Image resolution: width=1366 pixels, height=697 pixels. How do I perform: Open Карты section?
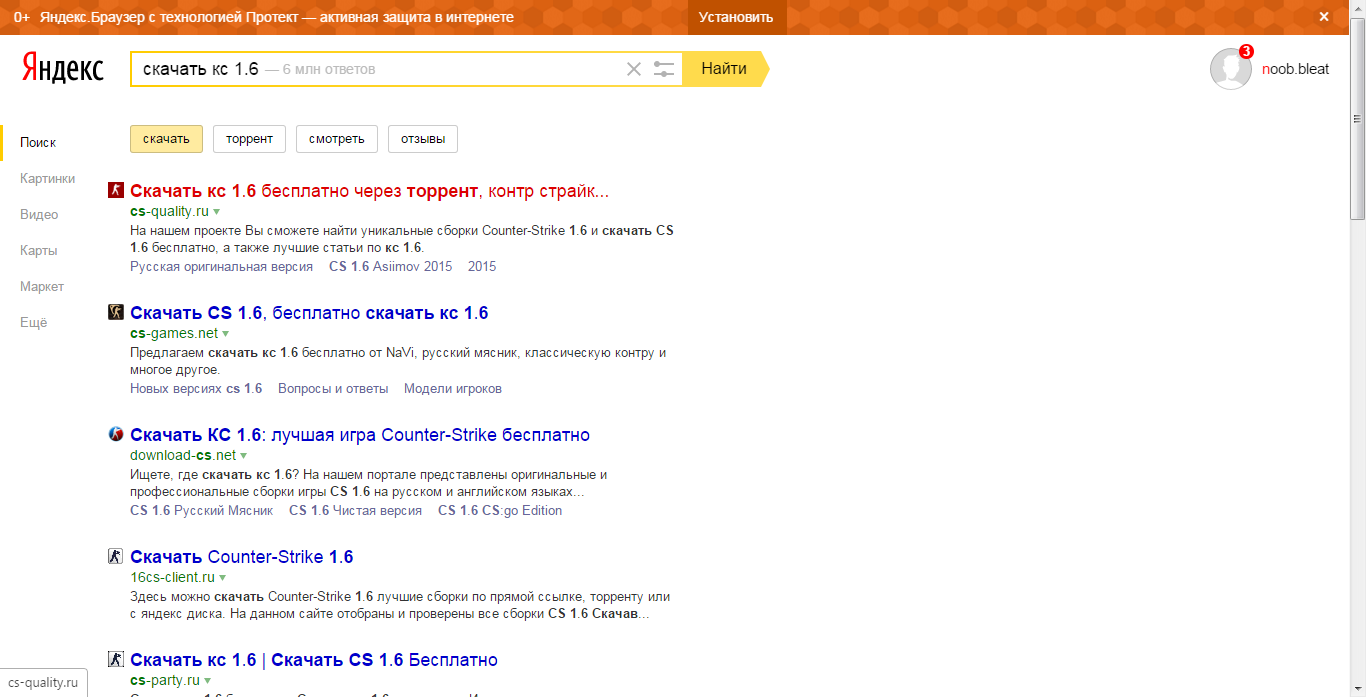coord(38,251)
